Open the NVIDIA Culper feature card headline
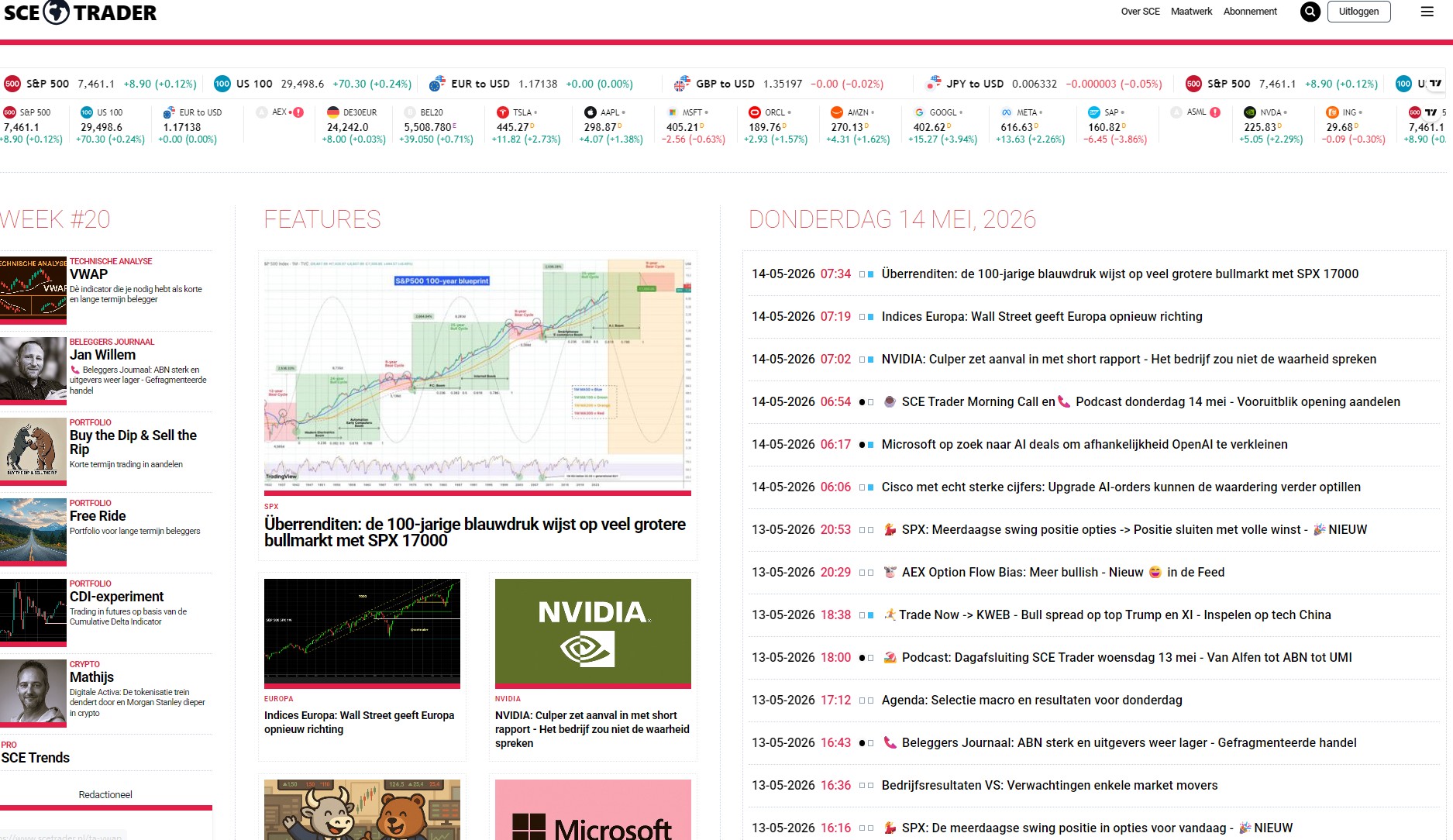The image size is (1453, 840). [592, 729]
